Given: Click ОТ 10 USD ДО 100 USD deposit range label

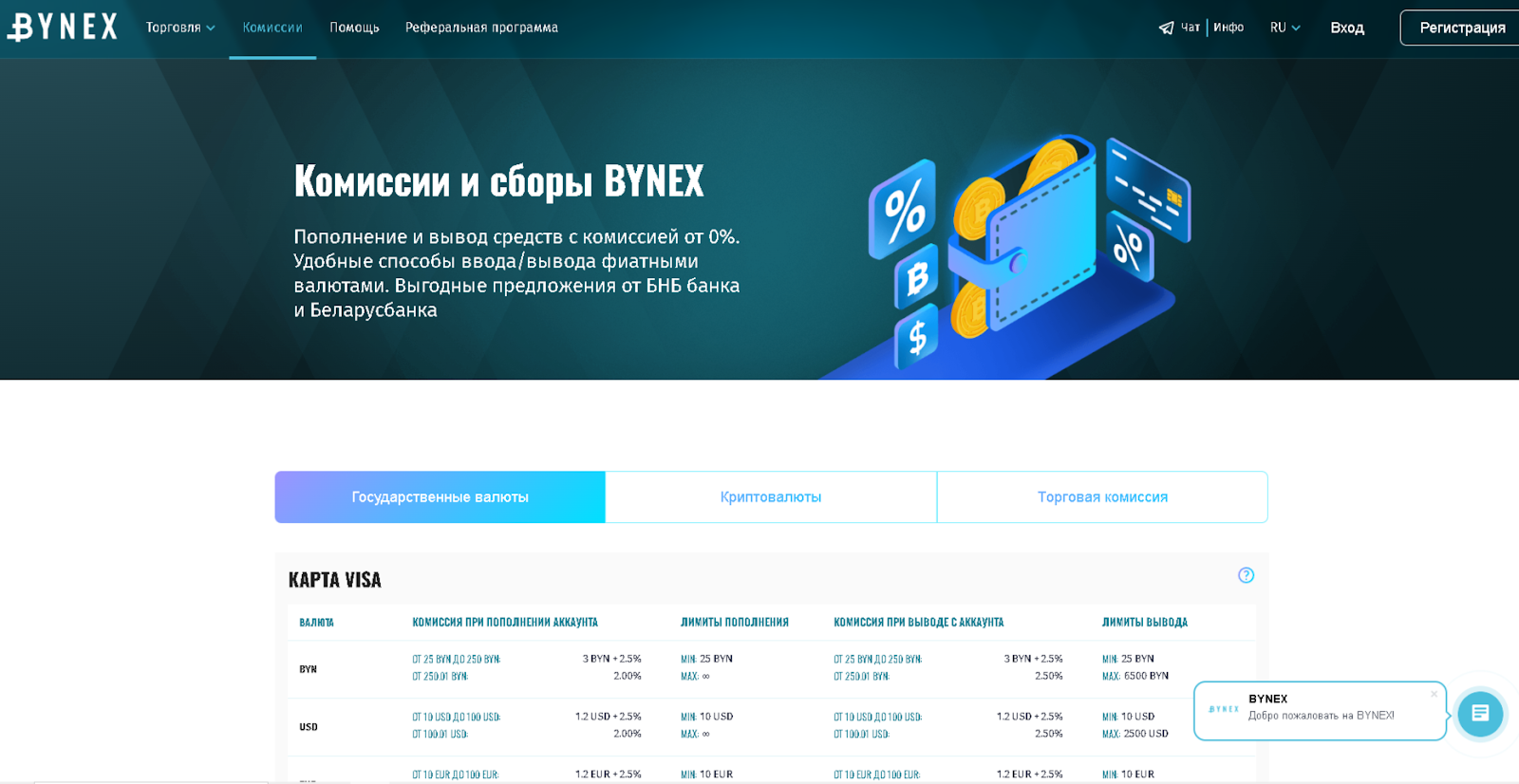Looking at the screenshot, I should (457, 718).
